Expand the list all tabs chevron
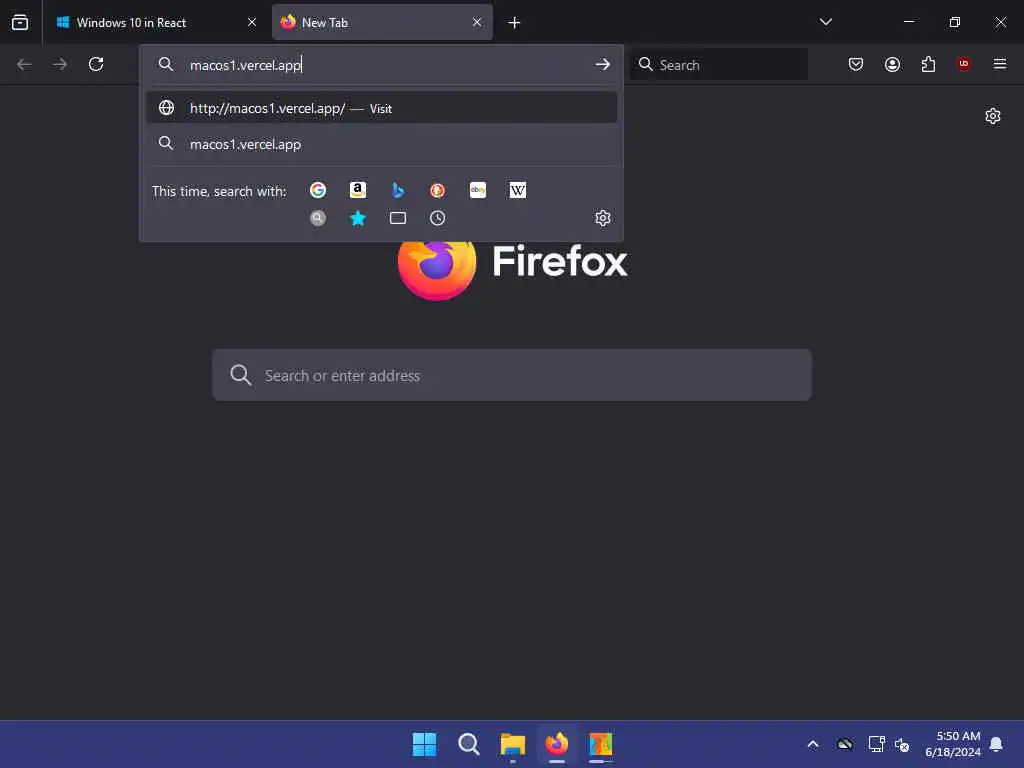This screenshot has width=1024, height=768. pos(825,22)
